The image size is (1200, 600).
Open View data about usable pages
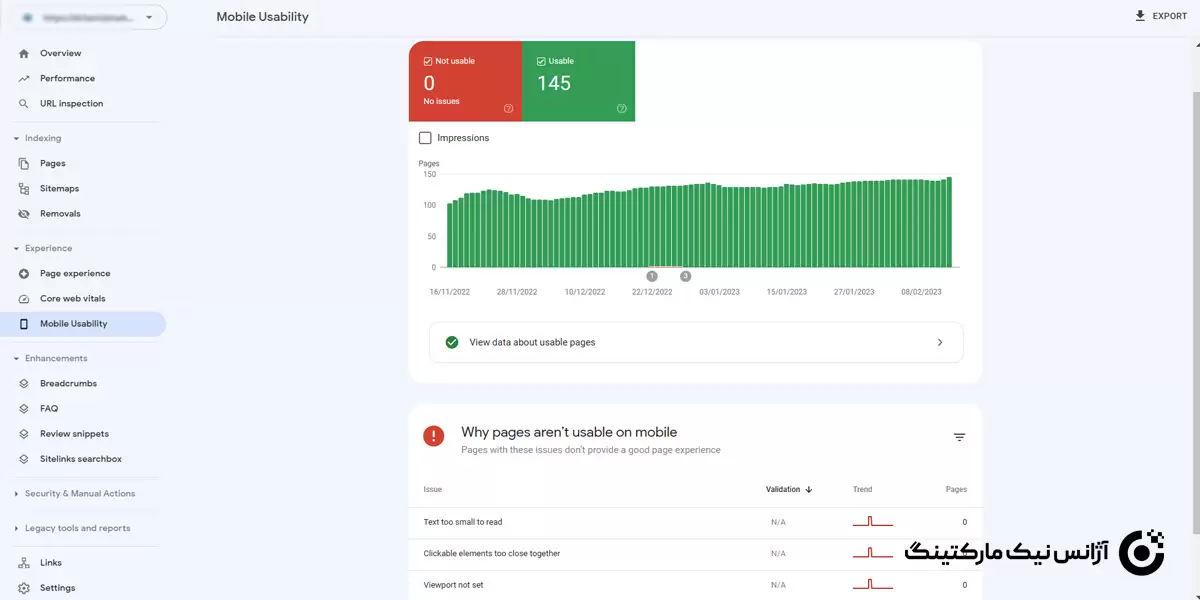696,342
